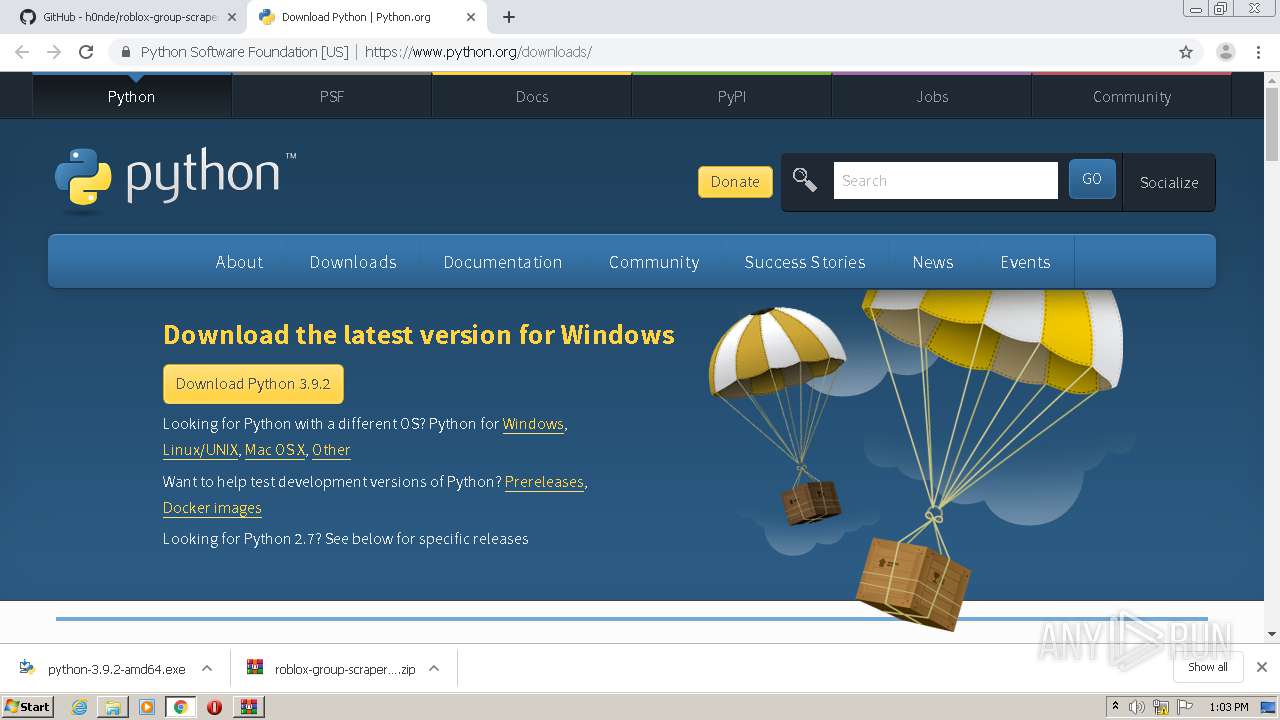The height and width of the screenshot is (720, 1280).
Task: Close the Download Python tab
Action: point(471,17)
